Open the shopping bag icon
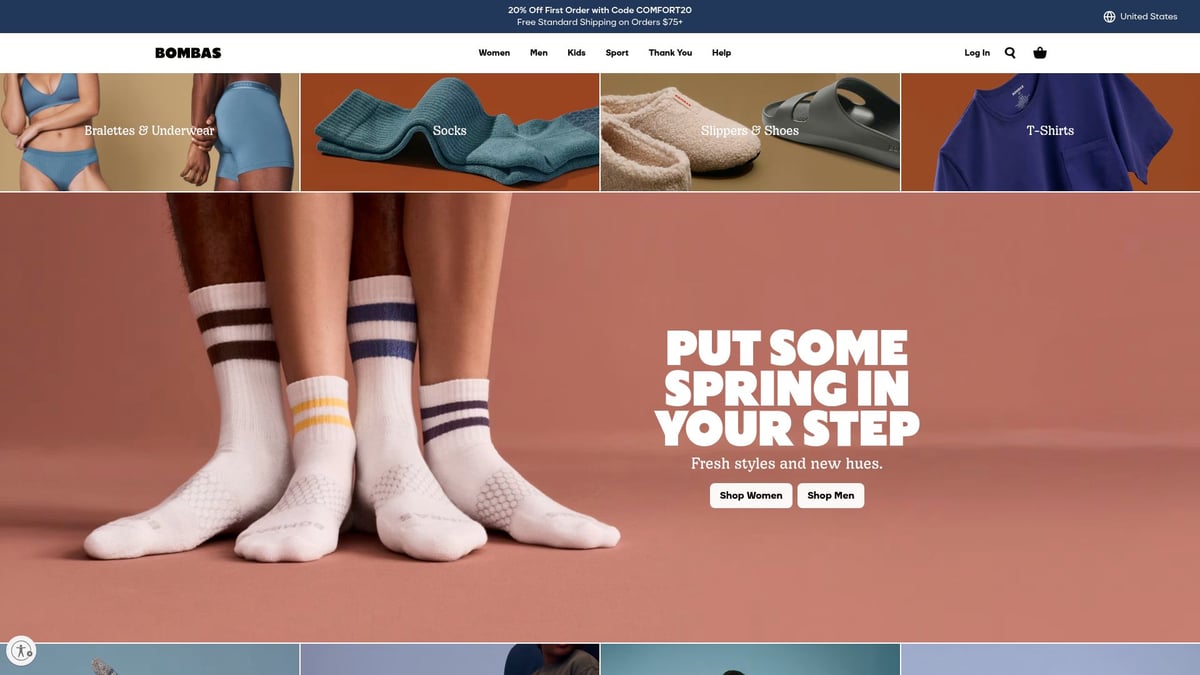The image size is (1200, 675). pyautogui.click(x=1040, y=52)
